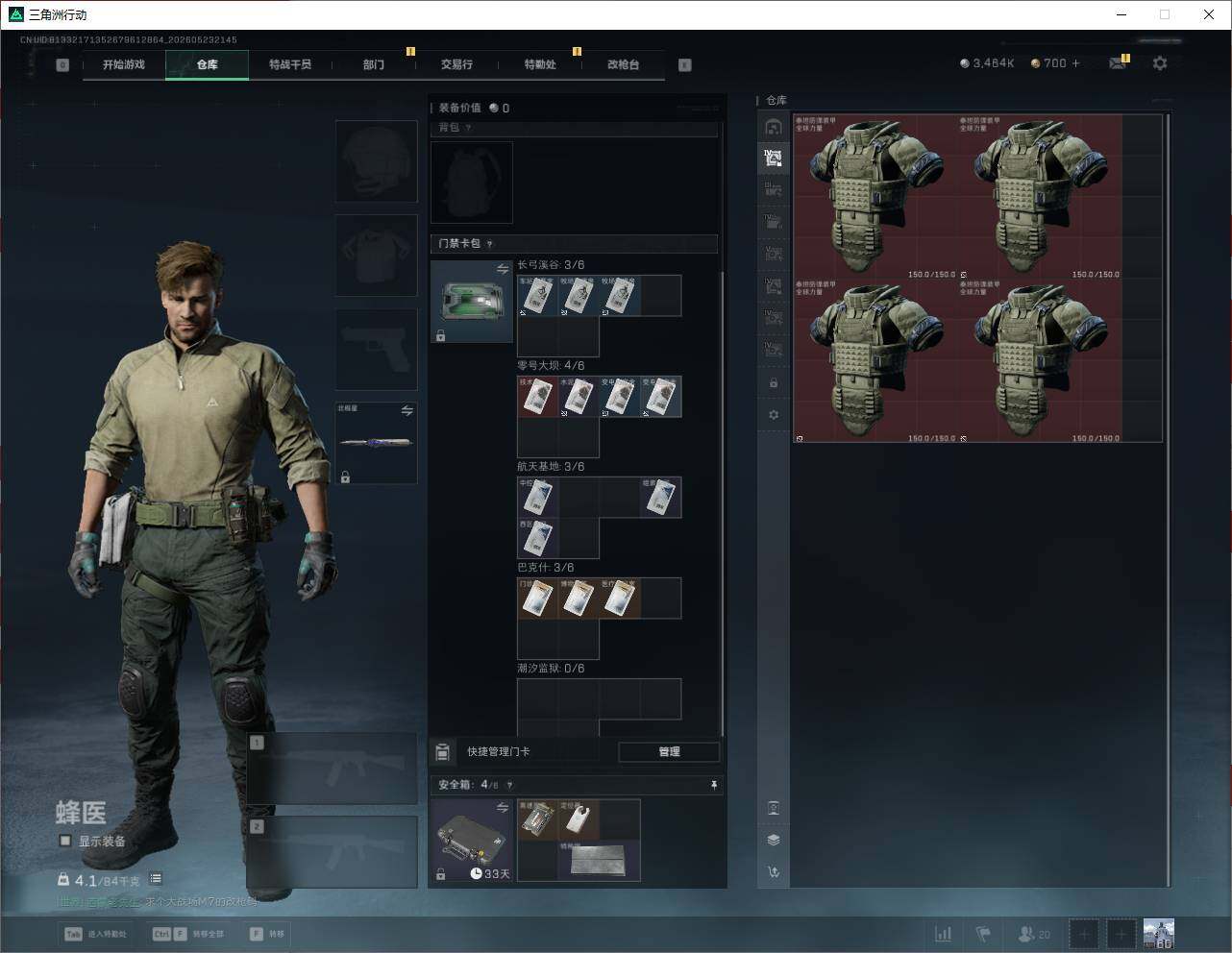Click primary weapon slot 2

coord(332,852)
